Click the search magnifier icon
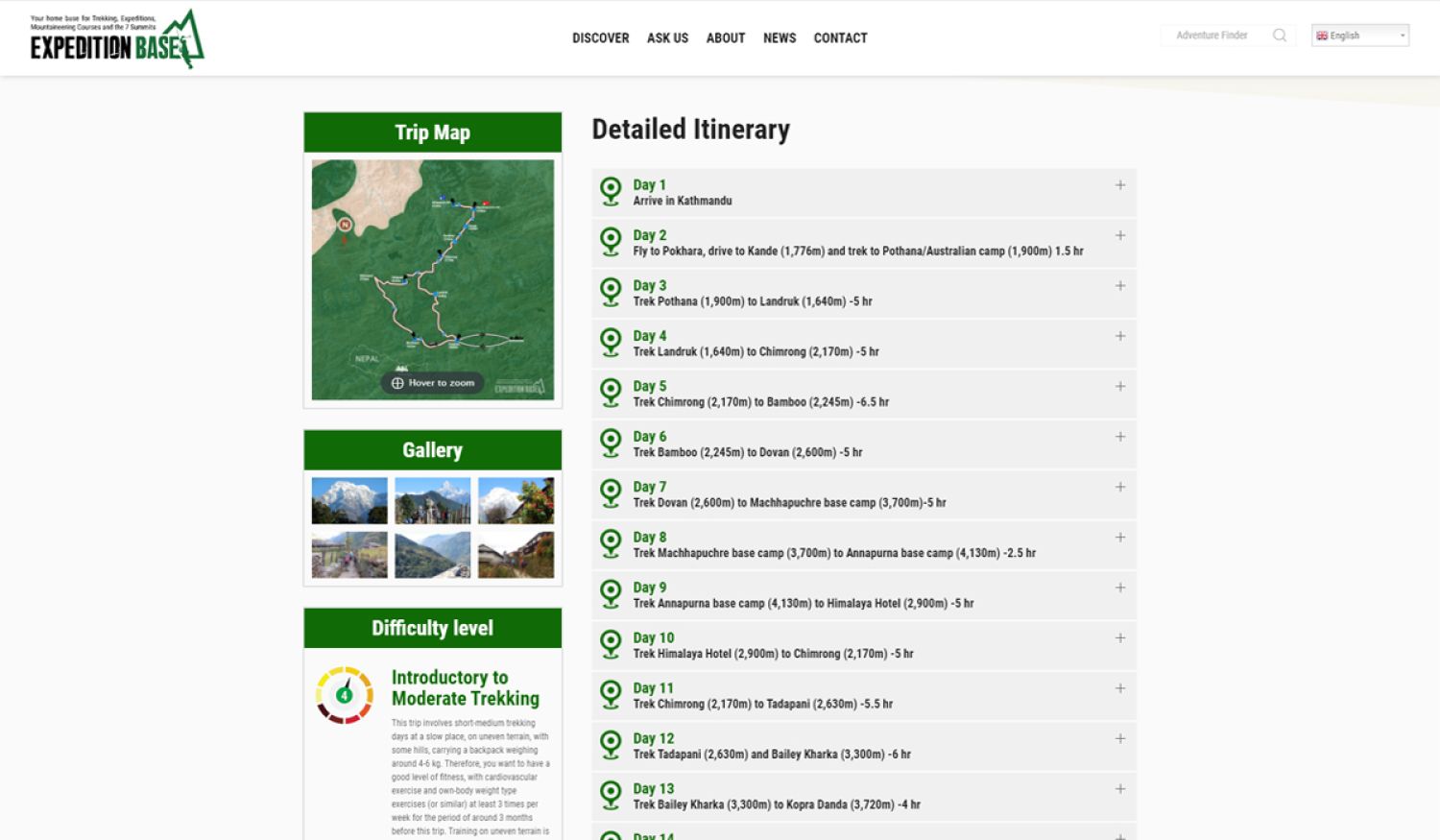 pyautogui.click(x=1279, y=36)
